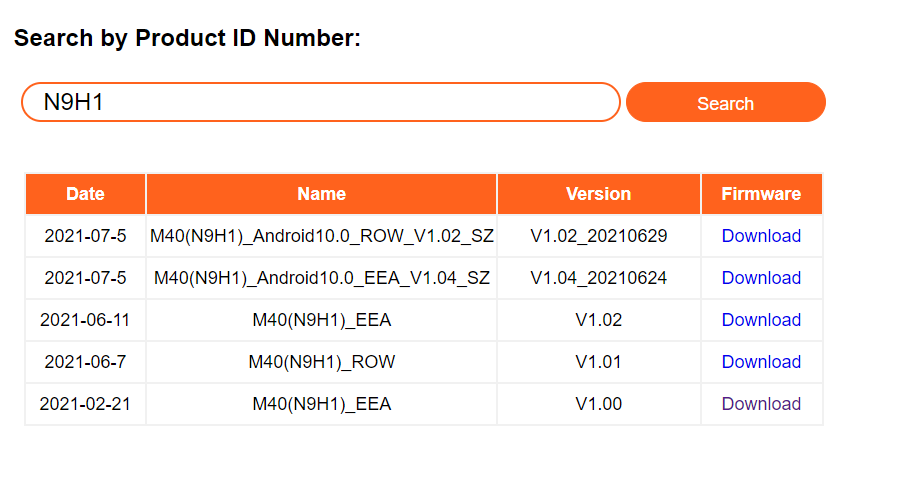
Task: Click the V1.04_20210624 version cell
Action: [x=598, y=278]
